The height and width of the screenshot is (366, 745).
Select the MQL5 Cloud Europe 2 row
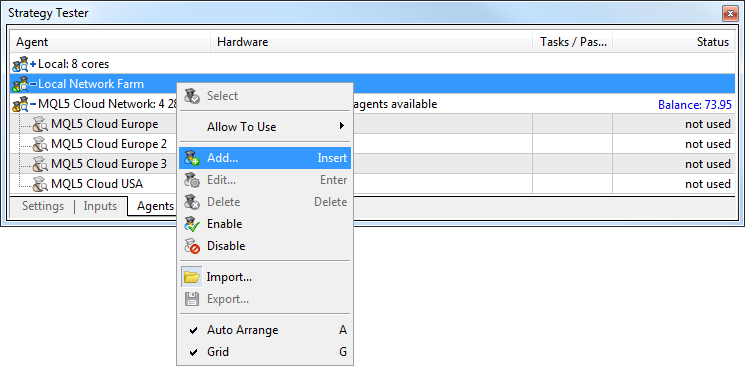click(372, 144)
